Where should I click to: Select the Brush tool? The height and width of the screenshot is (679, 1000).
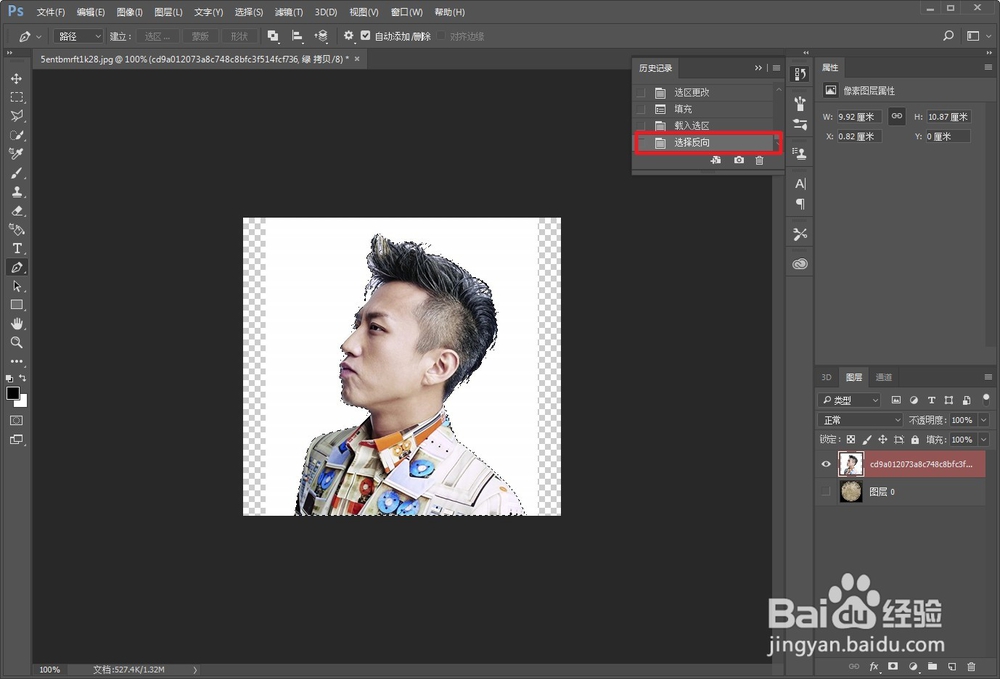pos(17,173)
